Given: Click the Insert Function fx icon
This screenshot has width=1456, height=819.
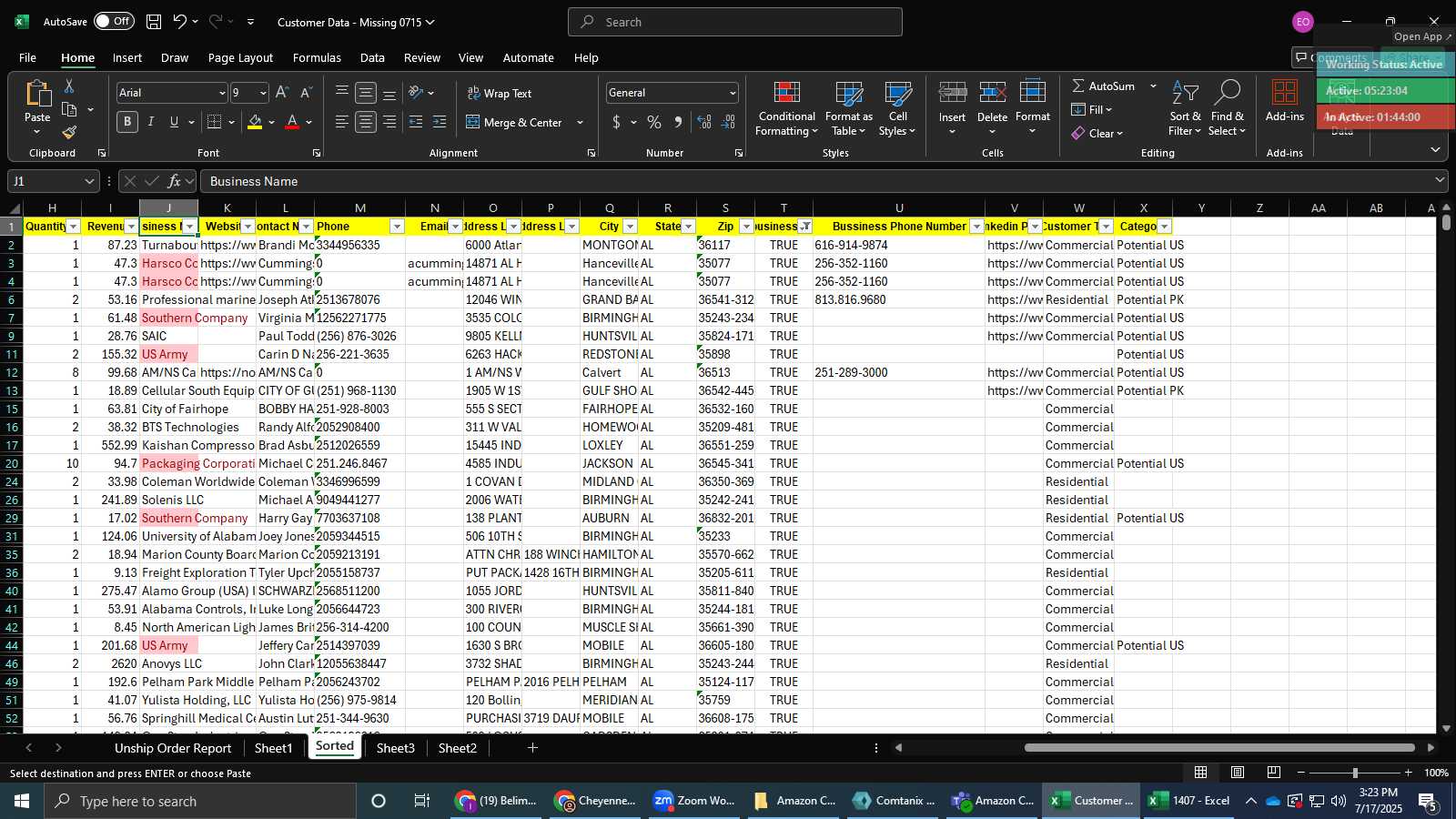Looking at the screenshot, I should tap(175, 181).
